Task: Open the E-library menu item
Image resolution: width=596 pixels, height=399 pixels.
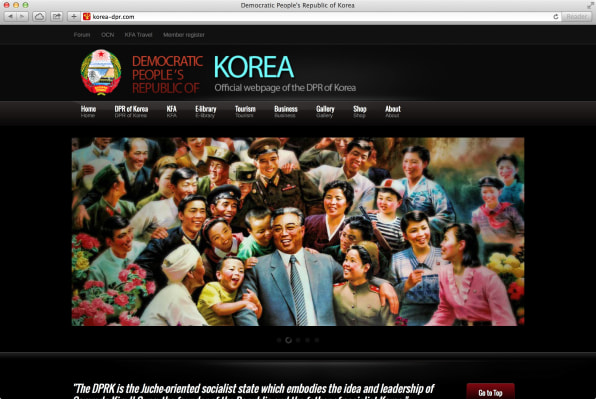Action: click(x=206, y=111)
